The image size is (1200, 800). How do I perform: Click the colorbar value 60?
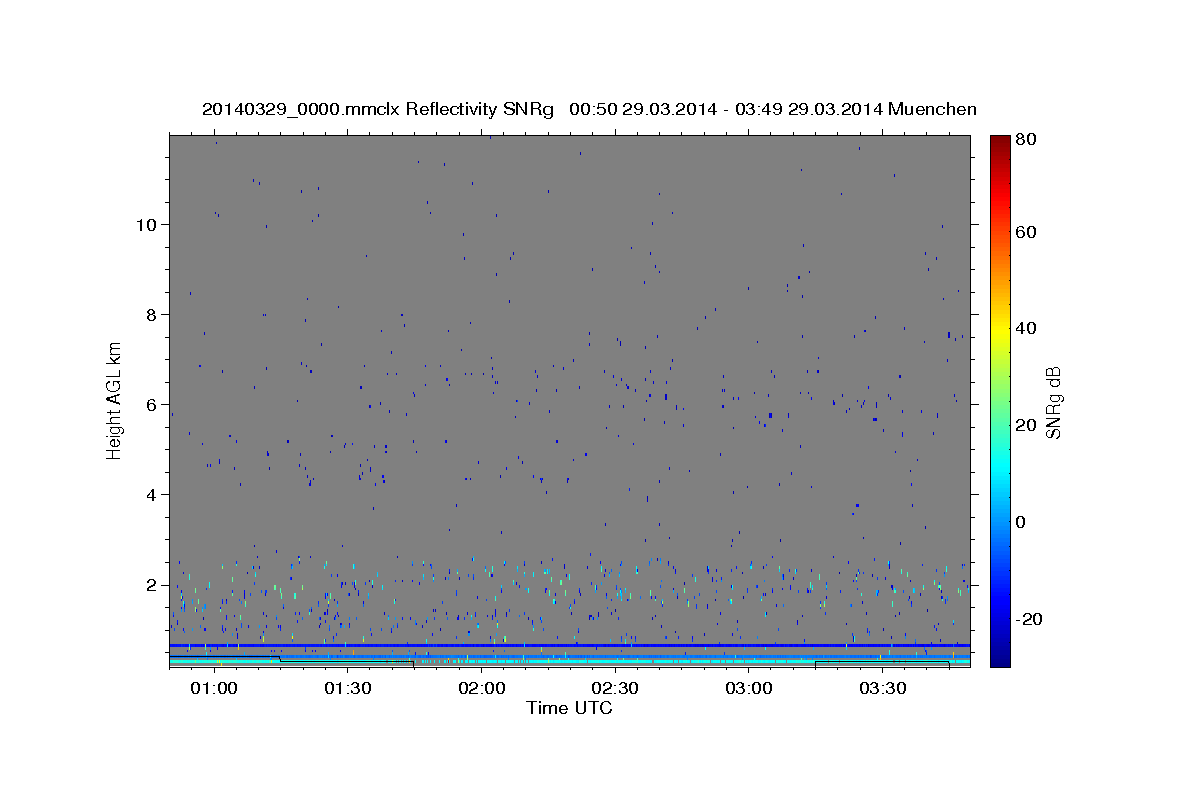tap(1025, 232)
